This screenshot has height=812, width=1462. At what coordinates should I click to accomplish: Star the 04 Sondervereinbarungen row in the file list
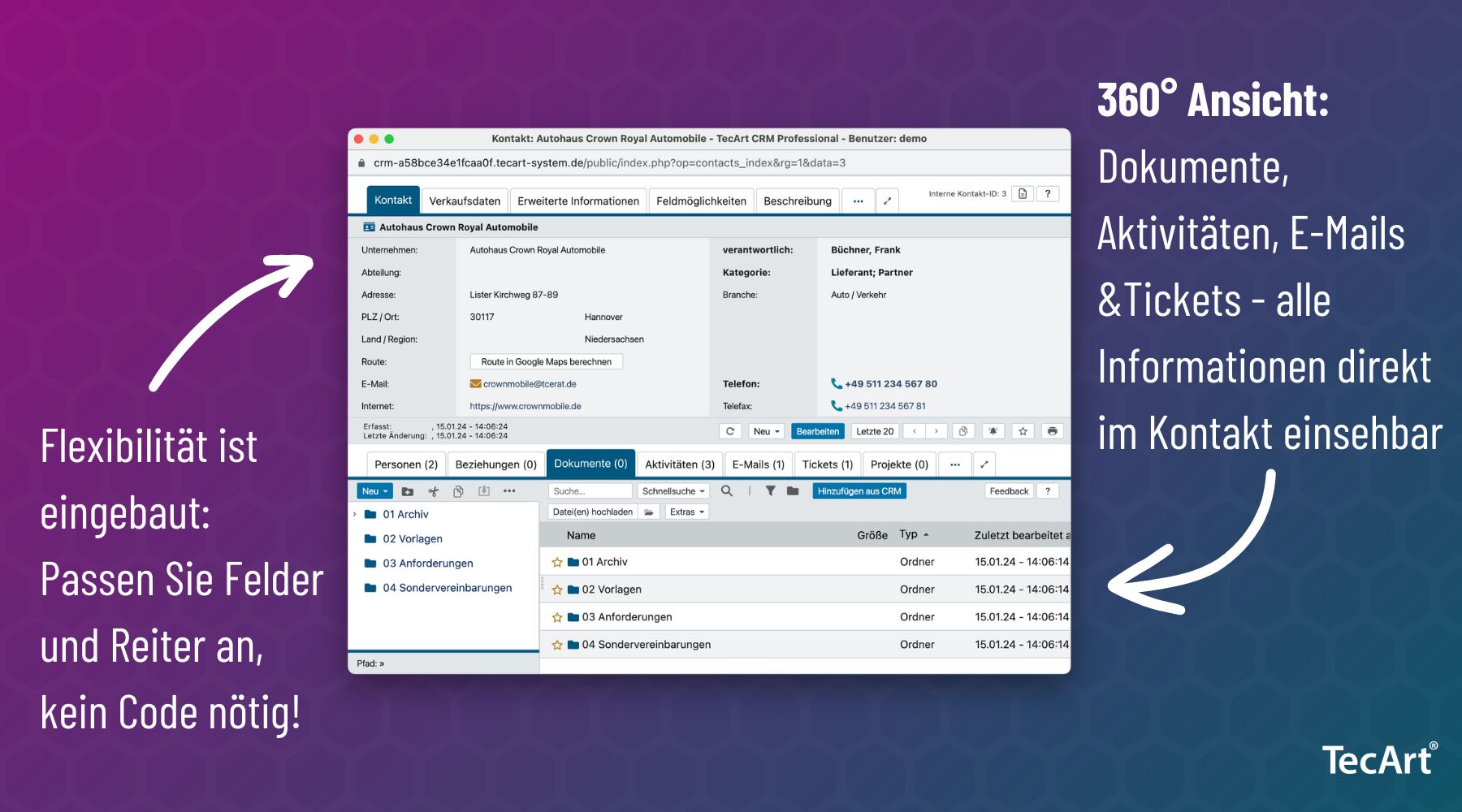557,645
